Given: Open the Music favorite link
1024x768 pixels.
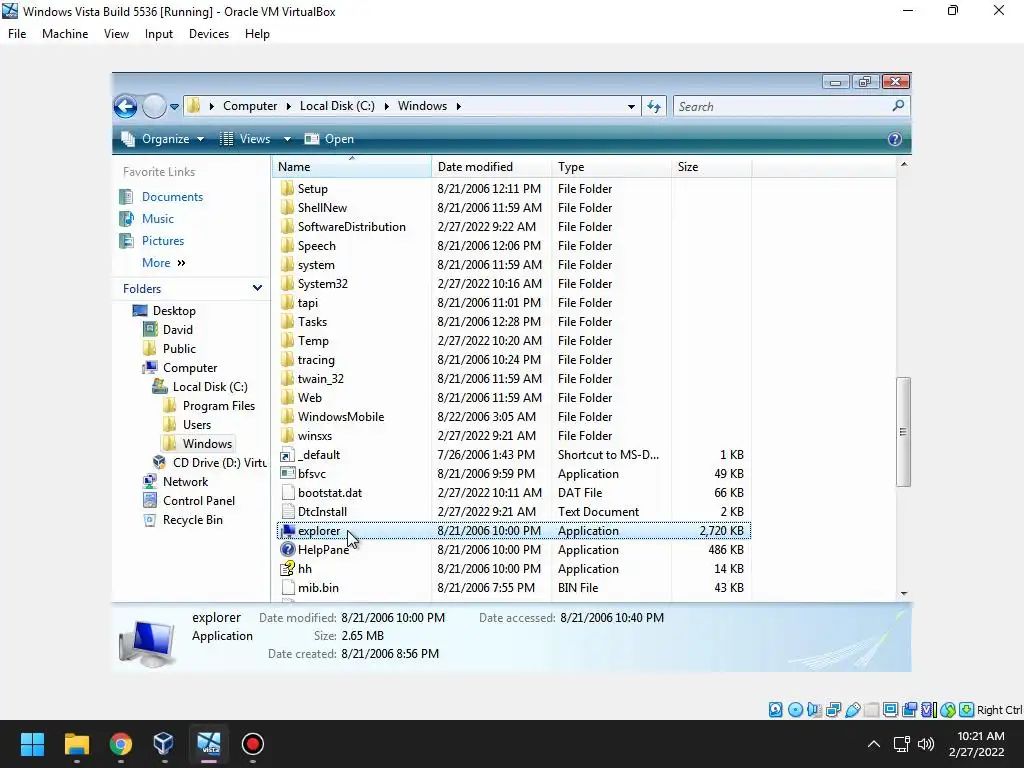Looking at the screenshot, I should [158, 219].
